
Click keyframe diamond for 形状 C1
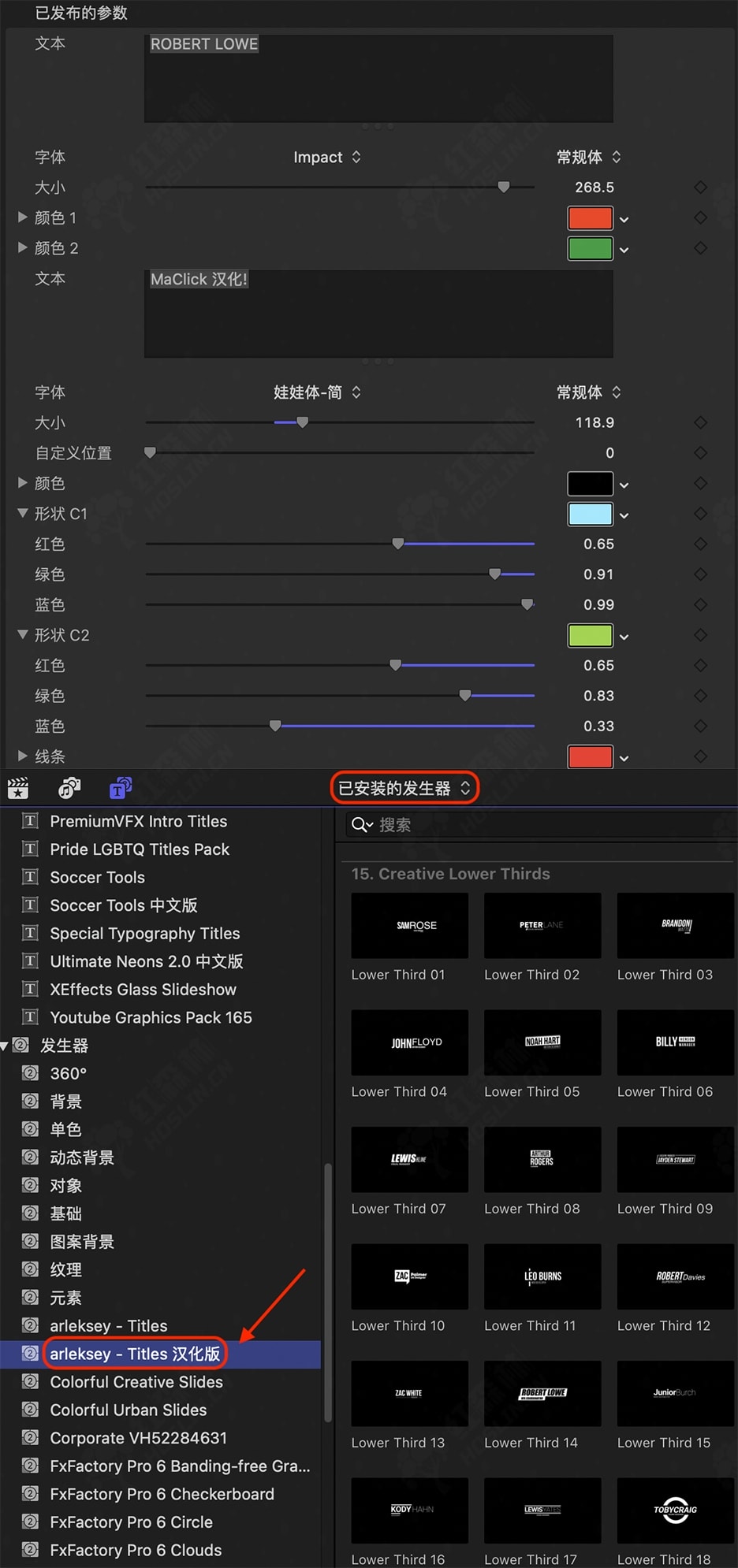coord(700,514)
